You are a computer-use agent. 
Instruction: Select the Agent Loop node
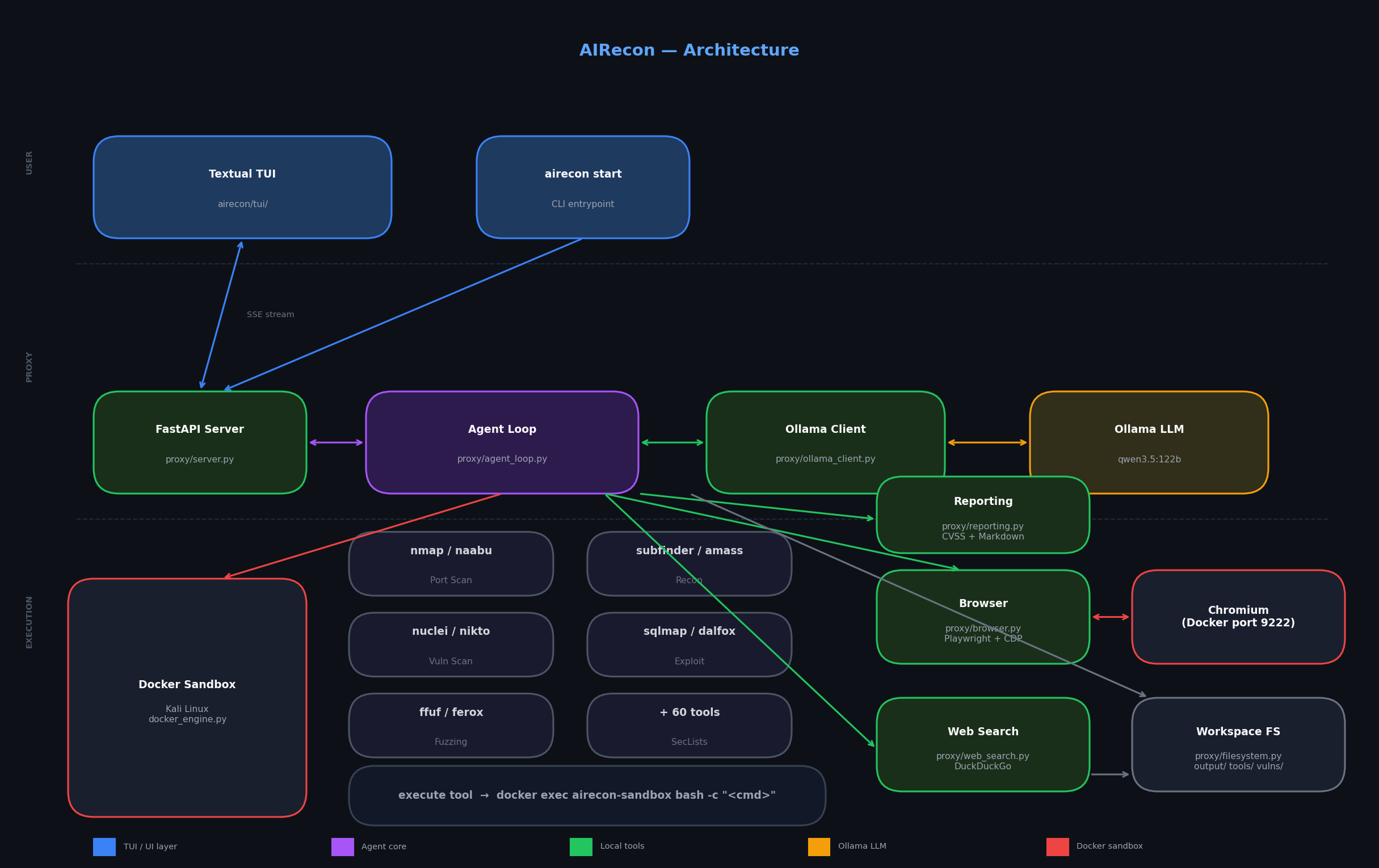[502, 443]
